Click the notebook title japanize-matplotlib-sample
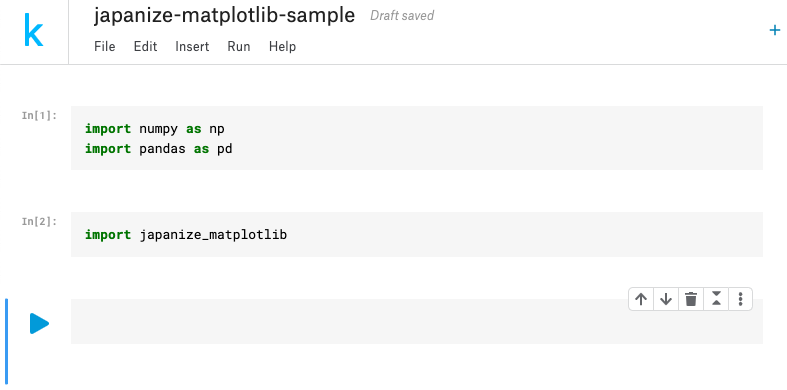Image resolution: width=787 pixels, height=390 pixels. pos(224,16)
